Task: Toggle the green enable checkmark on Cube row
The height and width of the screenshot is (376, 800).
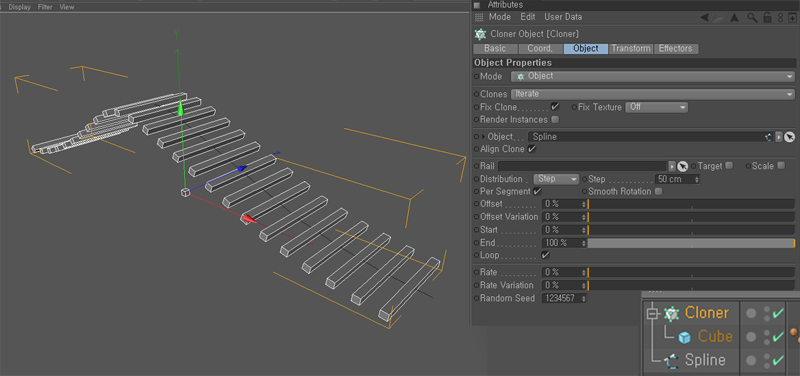Action: tap(778, 337)
